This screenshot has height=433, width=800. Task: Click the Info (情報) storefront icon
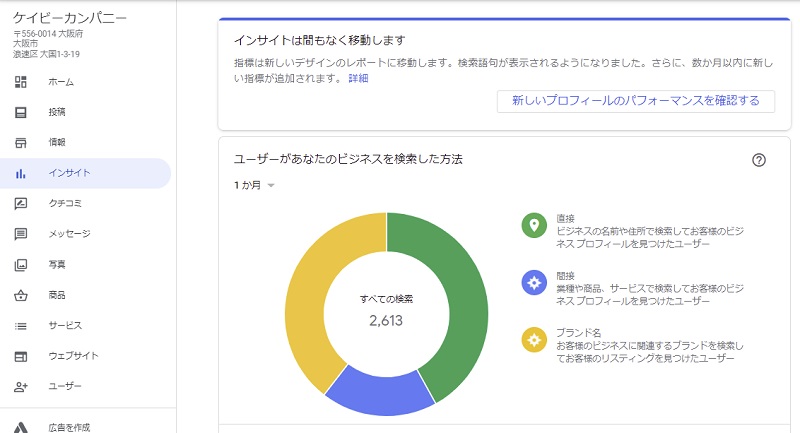click(x=20, y=143)
